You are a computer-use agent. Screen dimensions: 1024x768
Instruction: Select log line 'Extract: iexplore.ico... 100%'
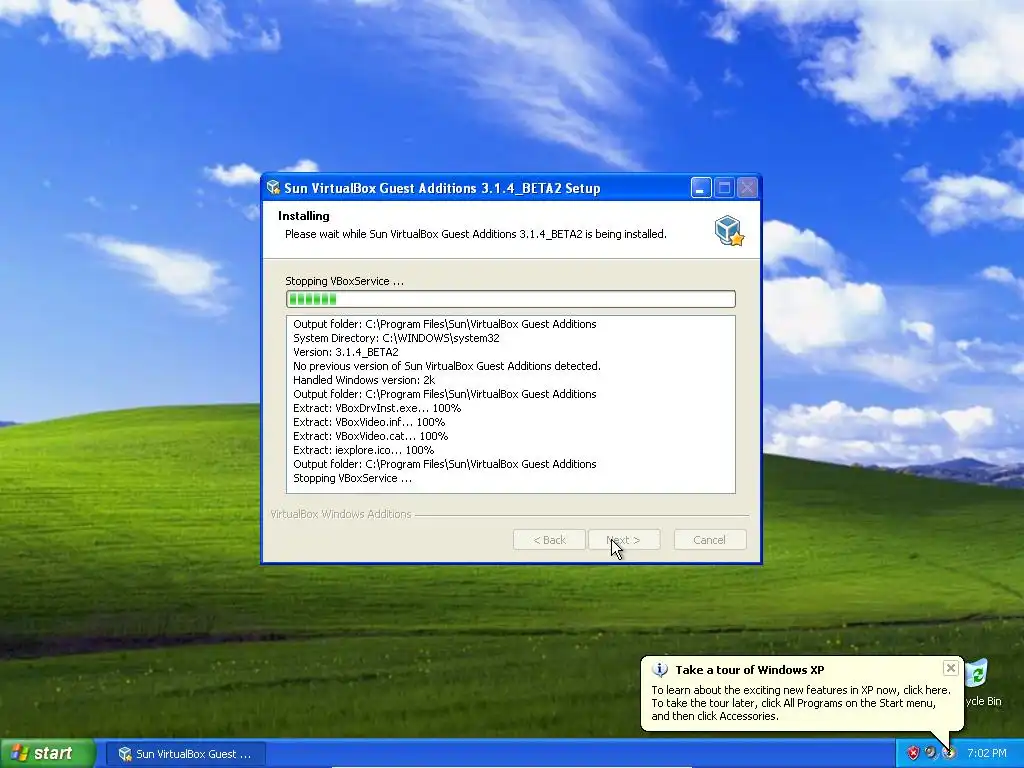click(x=363, y=450)
